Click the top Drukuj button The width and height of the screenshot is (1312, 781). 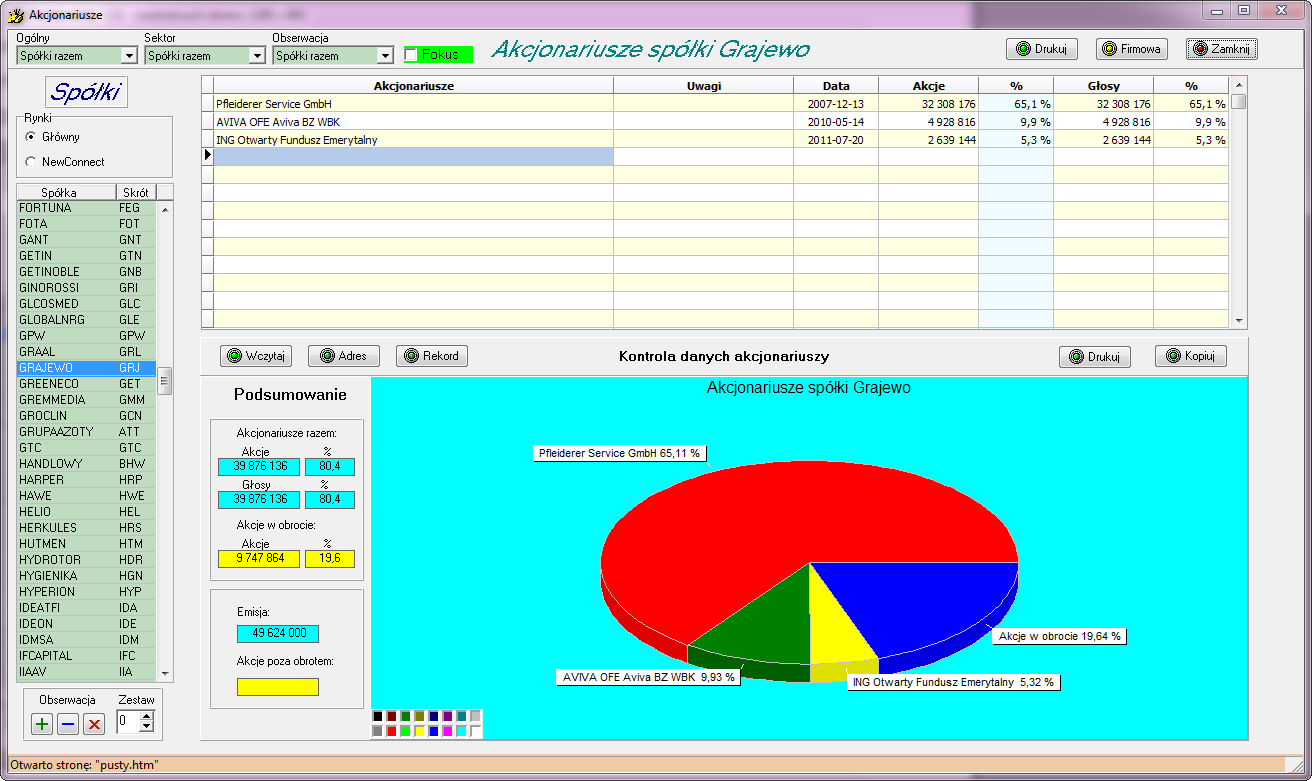coord(1041,48)
